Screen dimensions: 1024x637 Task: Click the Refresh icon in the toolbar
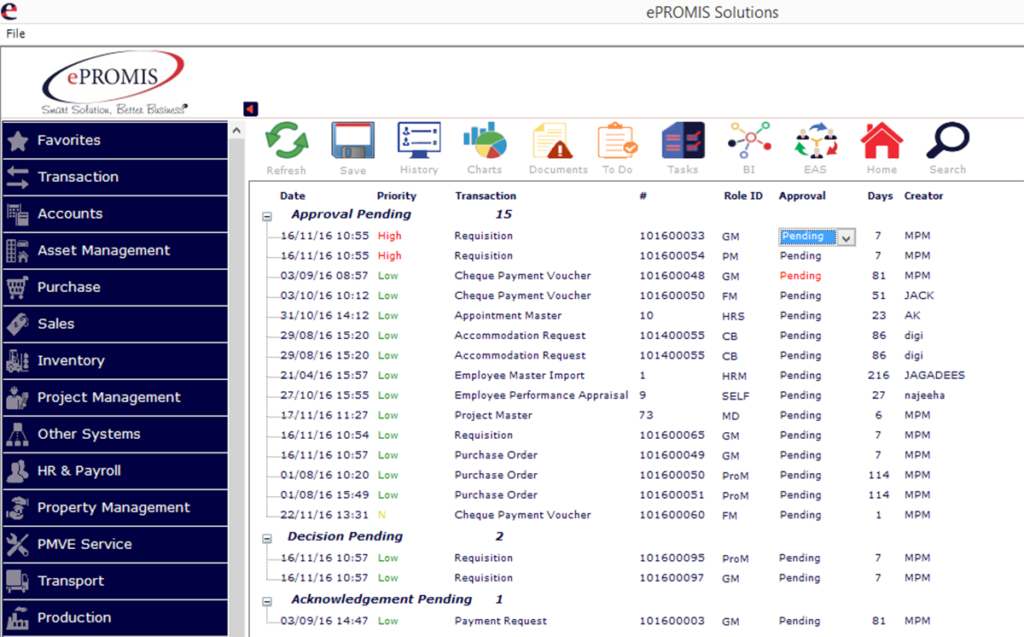point(287,142)
